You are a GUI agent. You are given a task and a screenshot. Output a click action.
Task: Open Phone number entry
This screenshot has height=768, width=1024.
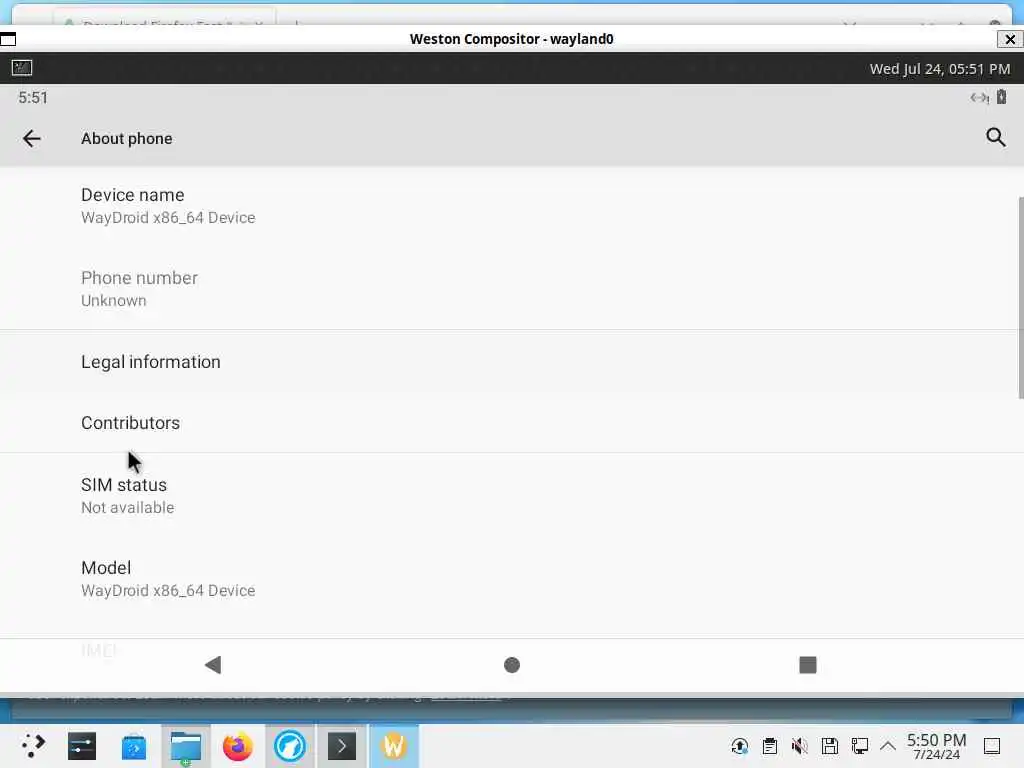pyautogui.click(x=509, y=289)
